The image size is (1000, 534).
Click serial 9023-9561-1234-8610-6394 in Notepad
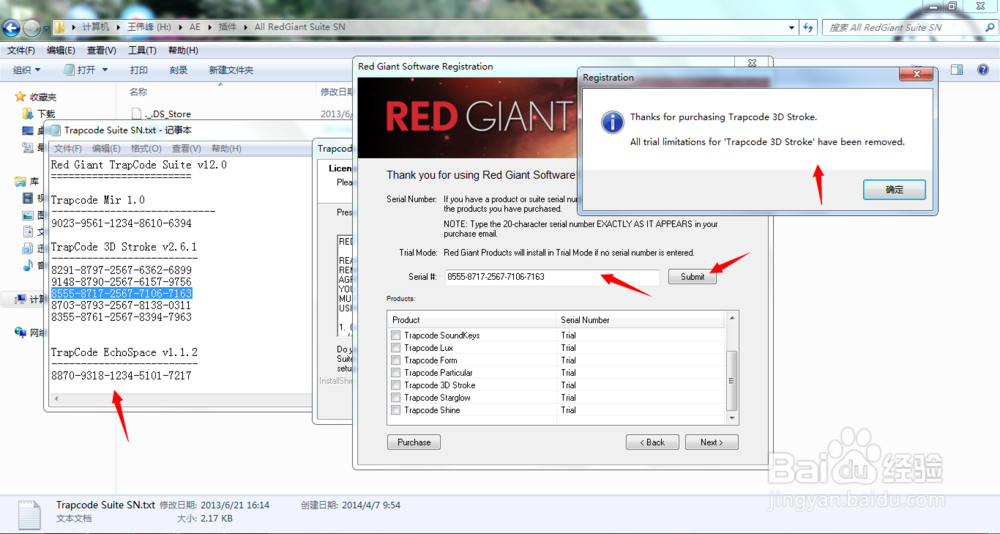tap(121, 223)
